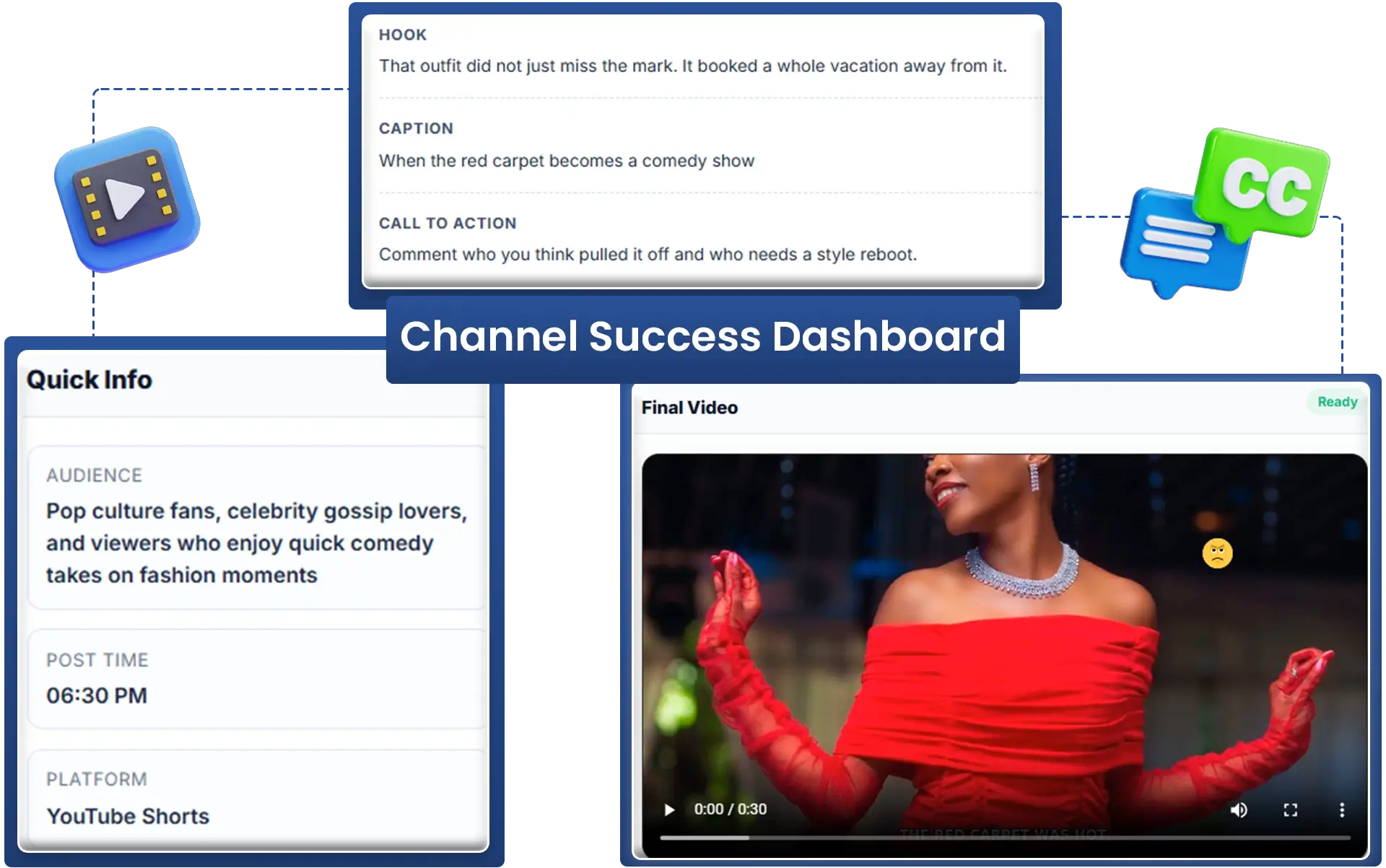Screen dimensions: 1386x868
Task: Select the CALL TO ACTION label
Action: coord(448,224)
